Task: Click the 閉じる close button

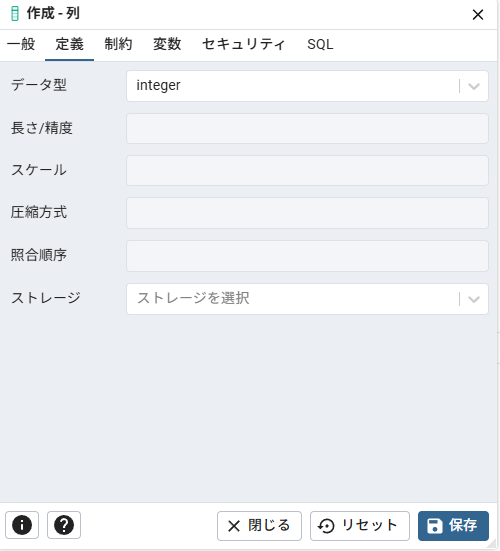Action: click(259, 526)
